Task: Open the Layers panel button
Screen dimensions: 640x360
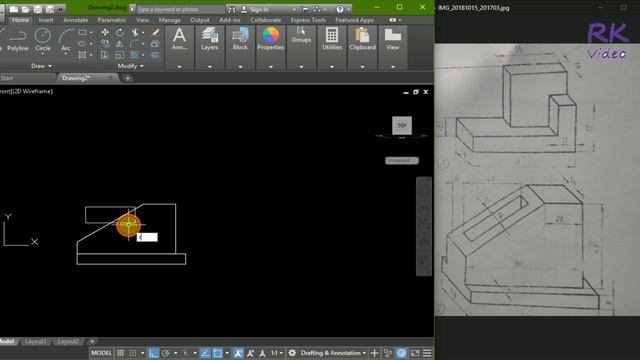Action: [x=209, y=40]
